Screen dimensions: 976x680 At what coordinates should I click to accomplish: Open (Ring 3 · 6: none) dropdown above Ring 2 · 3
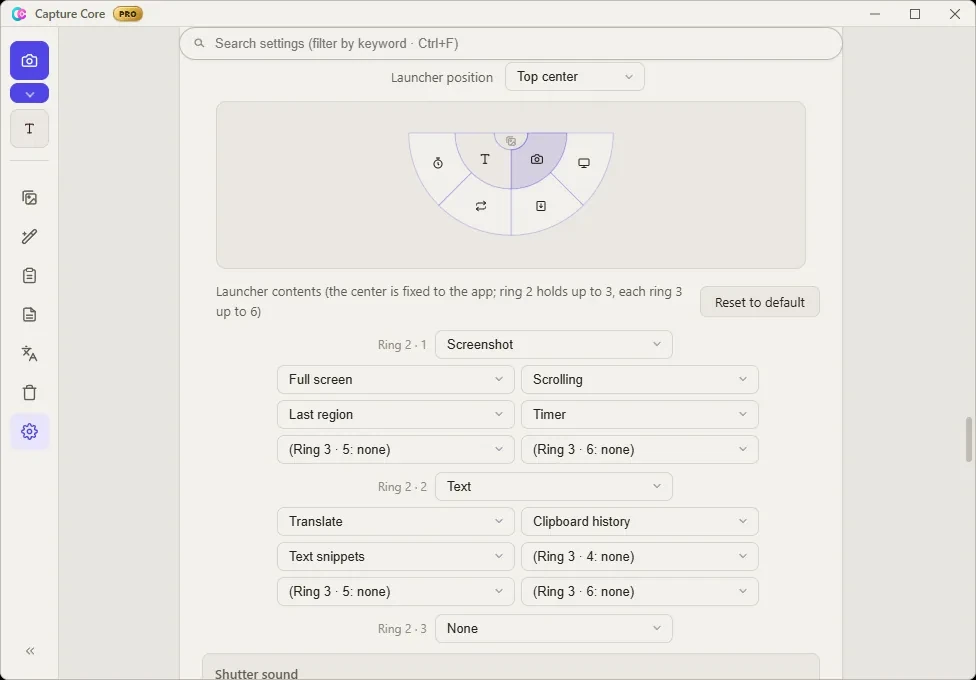pos(639,592)
